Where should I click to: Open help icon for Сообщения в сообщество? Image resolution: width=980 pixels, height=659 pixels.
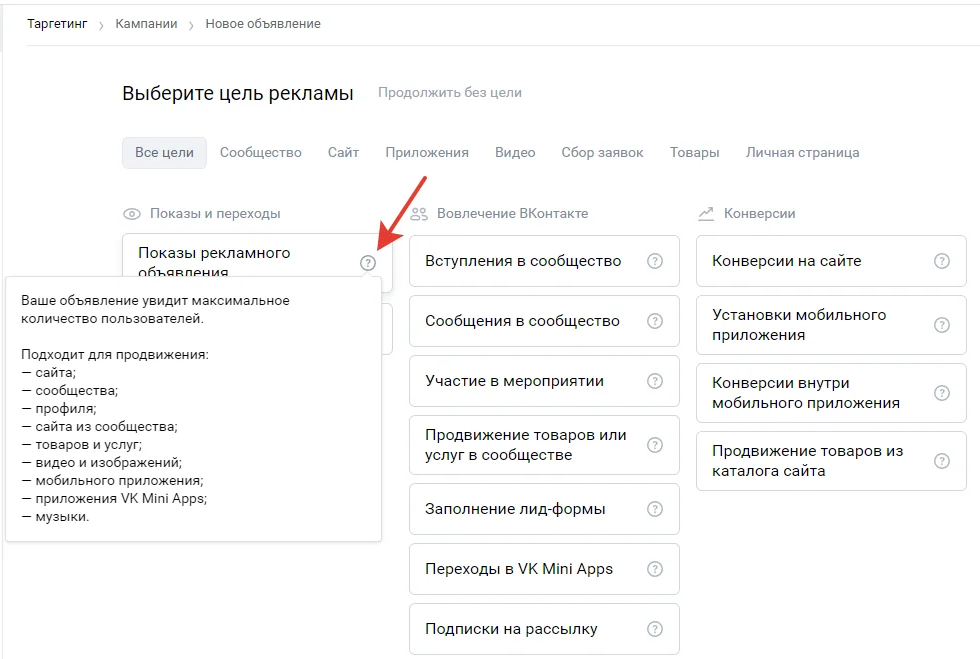tap(654, 321)
